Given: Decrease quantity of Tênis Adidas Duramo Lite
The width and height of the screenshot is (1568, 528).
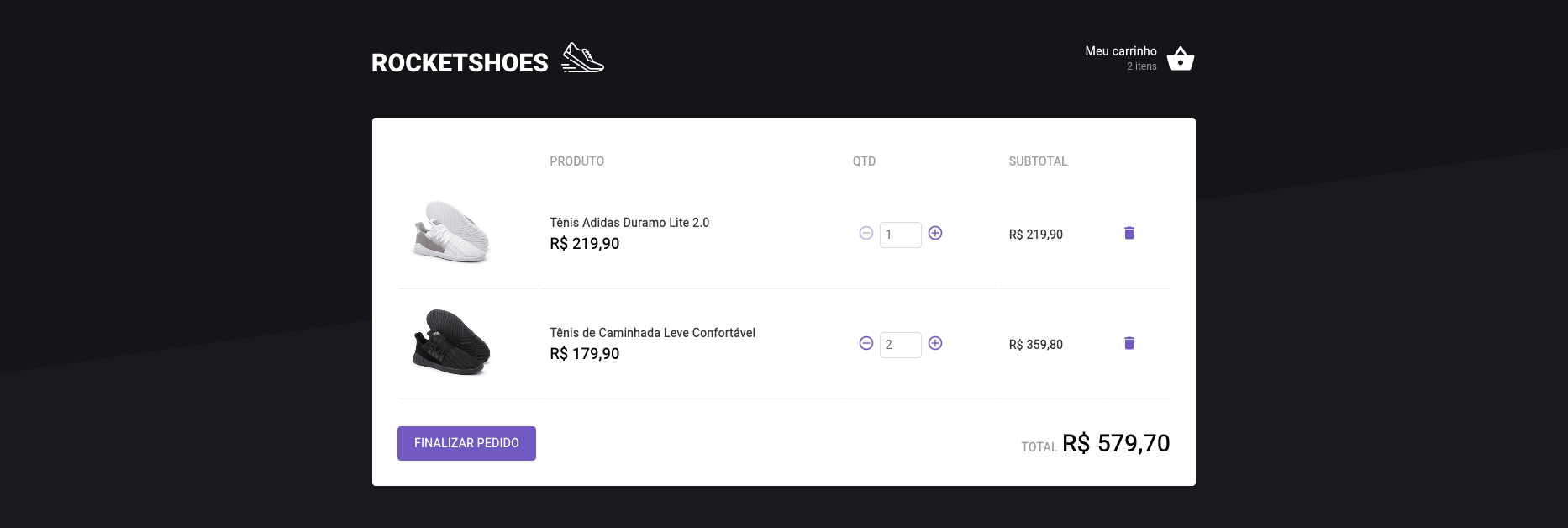Looking at the screenshot, I should pos(866,234).
